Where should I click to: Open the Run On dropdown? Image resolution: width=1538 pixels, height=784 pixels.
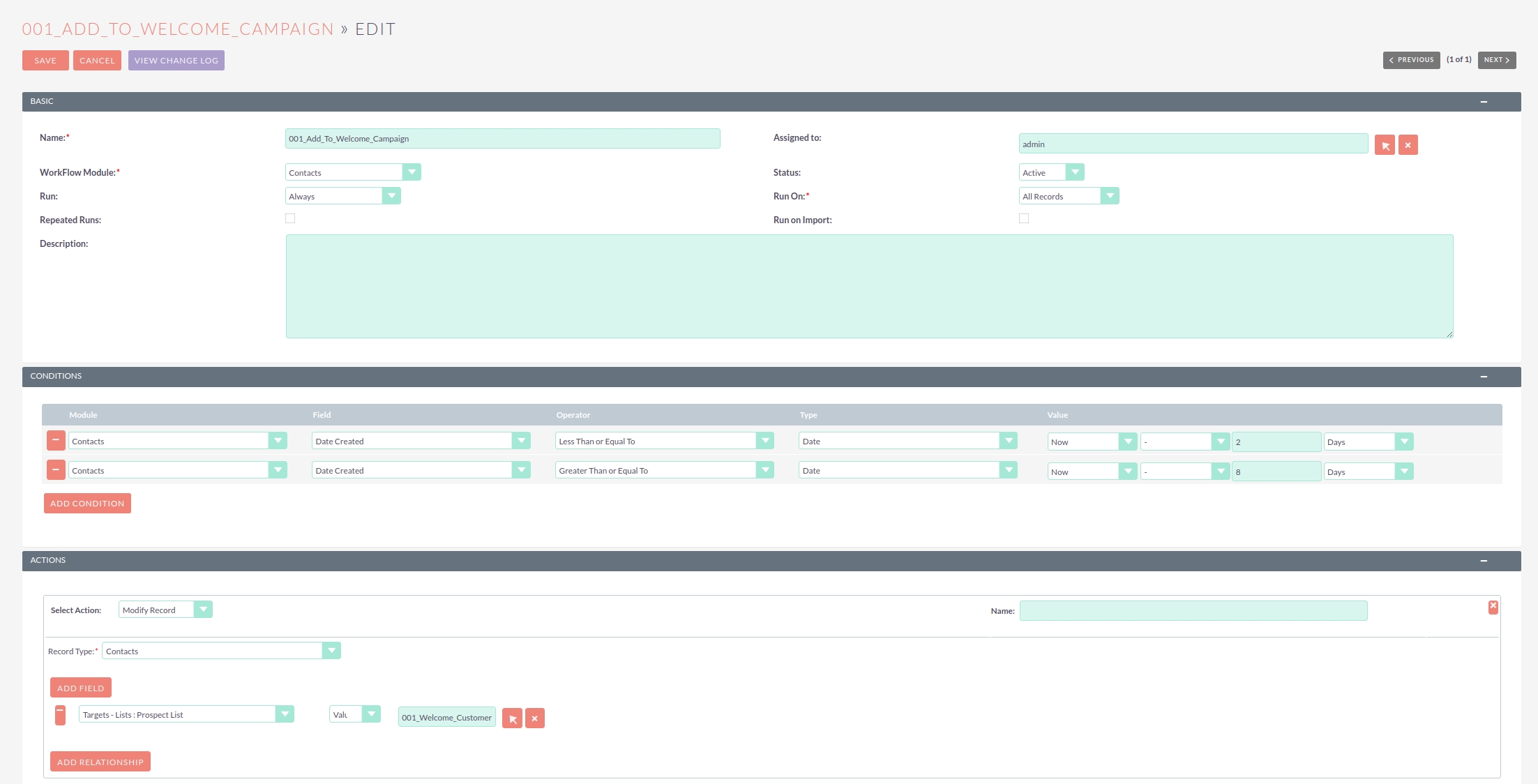tap(1069, 196)
